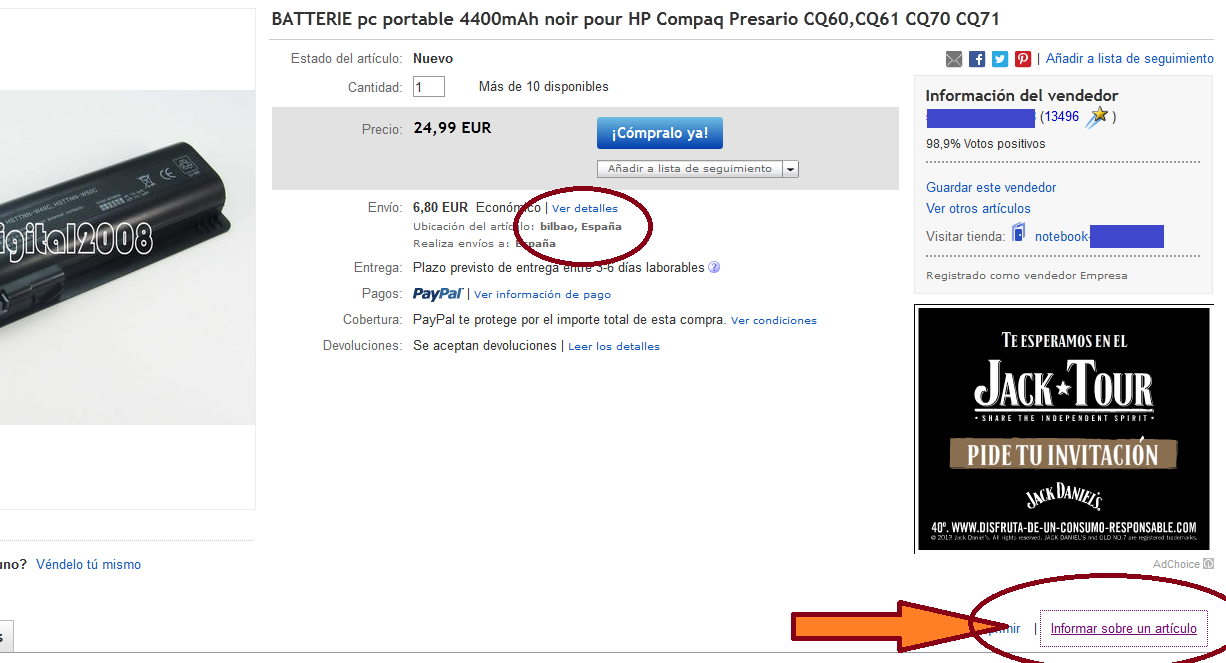Open delivery time help question-mark icon

[x=714, y=268]
